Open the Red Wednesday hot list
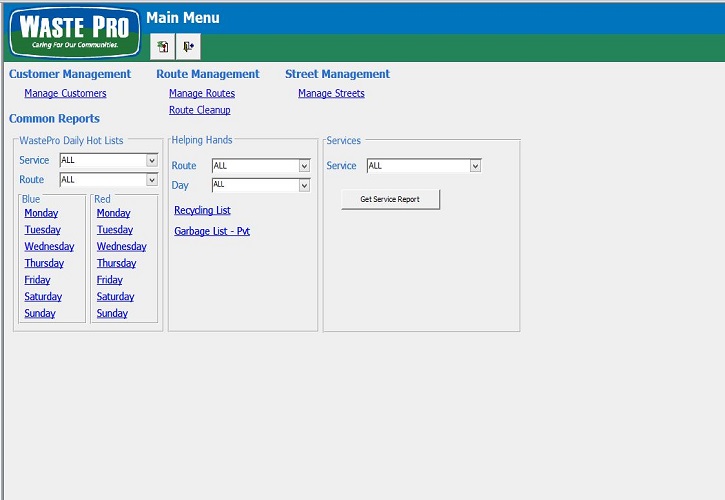The height and width of the screenshot is (500, 725). [121, 247]
